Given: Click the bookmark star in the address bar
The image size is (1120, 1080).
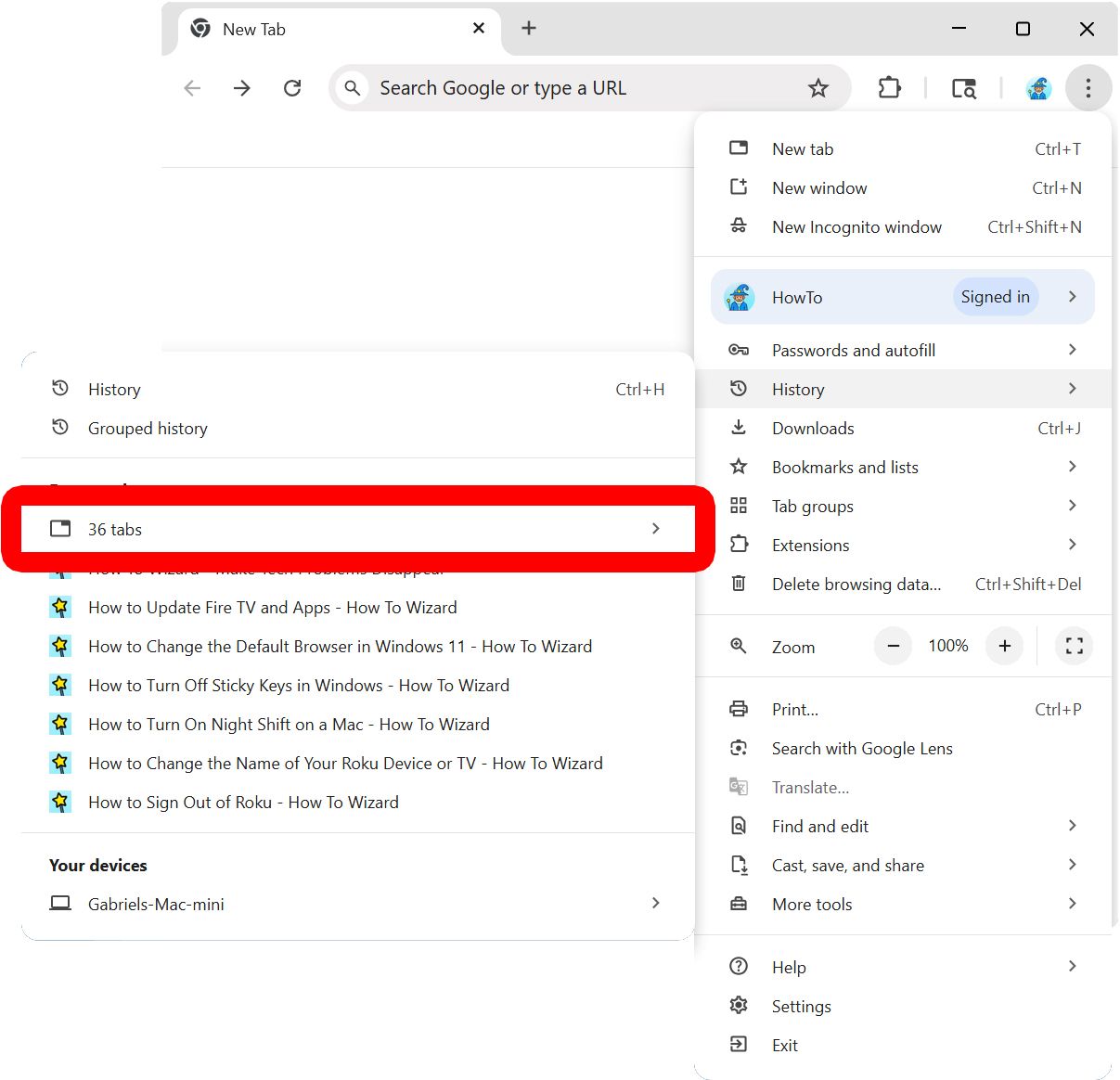Looking at the screenshot, I should point(818,87).
